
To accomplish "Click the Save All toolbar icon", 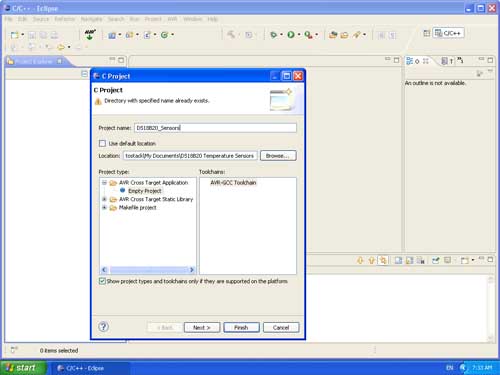I will pos(43,35).
